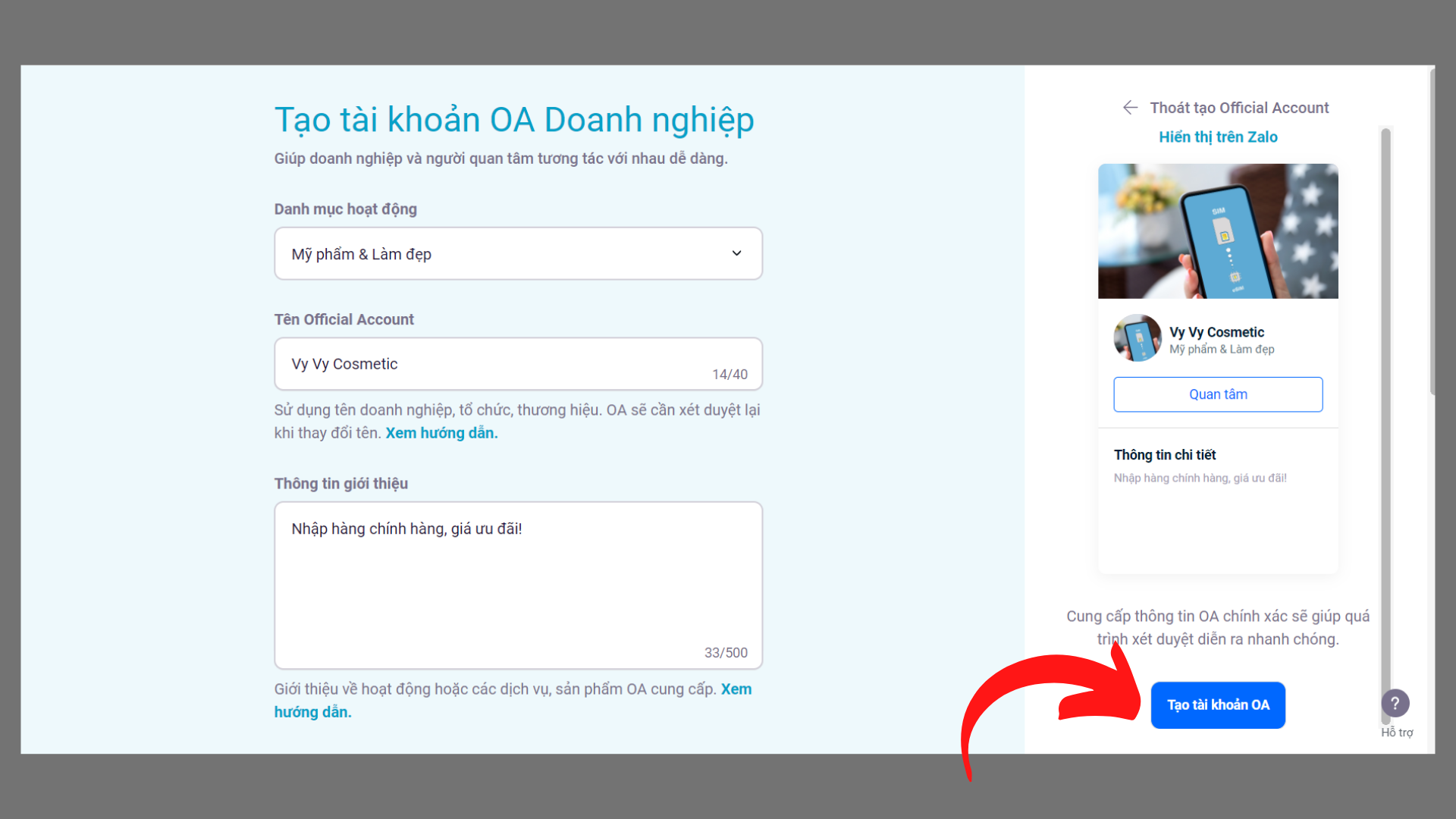The height and width of the screenshot is (819, 1456).
Task: Click the cover photo in Zalo preview
Action: 1218,231
